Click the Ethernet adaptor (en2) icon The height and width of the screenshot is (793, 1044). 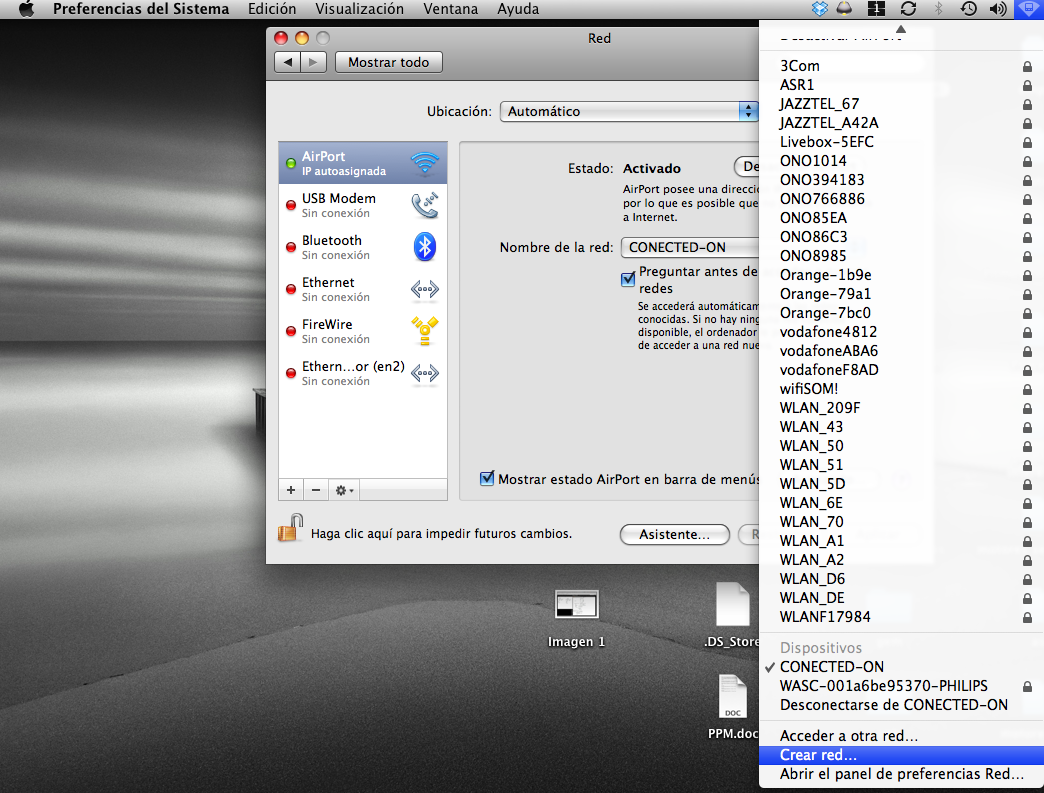coord(425,373)
